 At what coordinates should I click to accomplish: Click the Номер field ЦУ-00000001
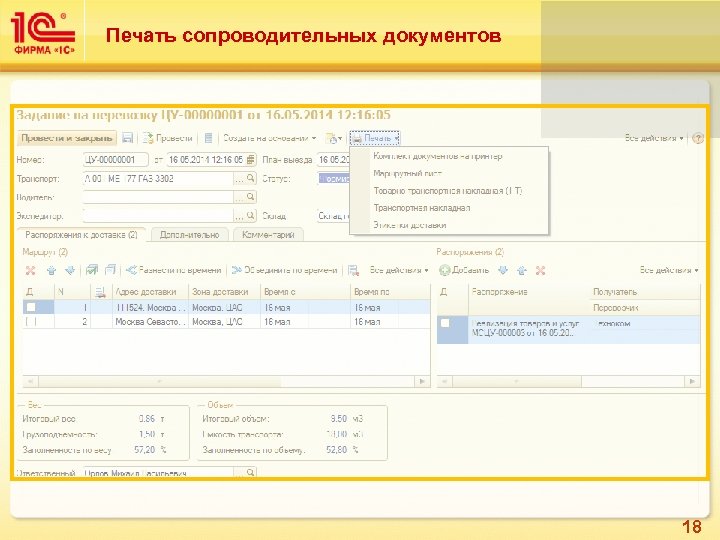pyautogui.click(x=116, y=160)
